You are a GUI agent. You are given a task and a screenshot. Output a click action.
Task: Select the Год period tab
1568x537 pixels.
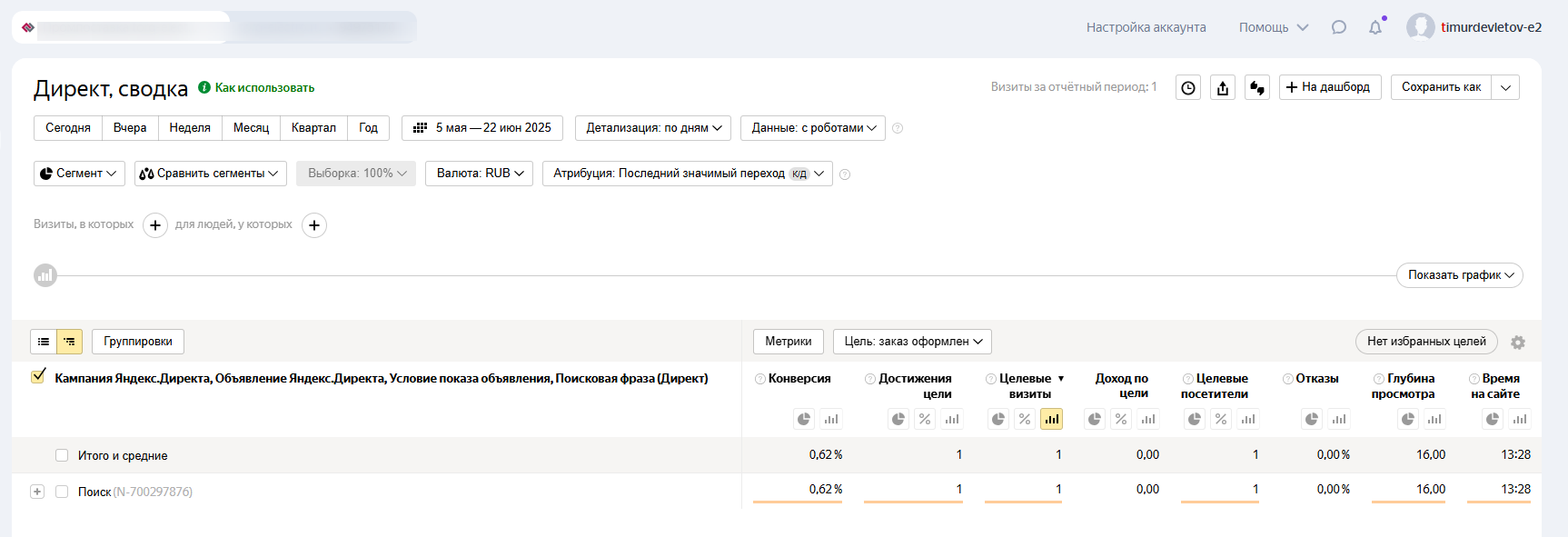pyautogui.click(x=368, y=128)
